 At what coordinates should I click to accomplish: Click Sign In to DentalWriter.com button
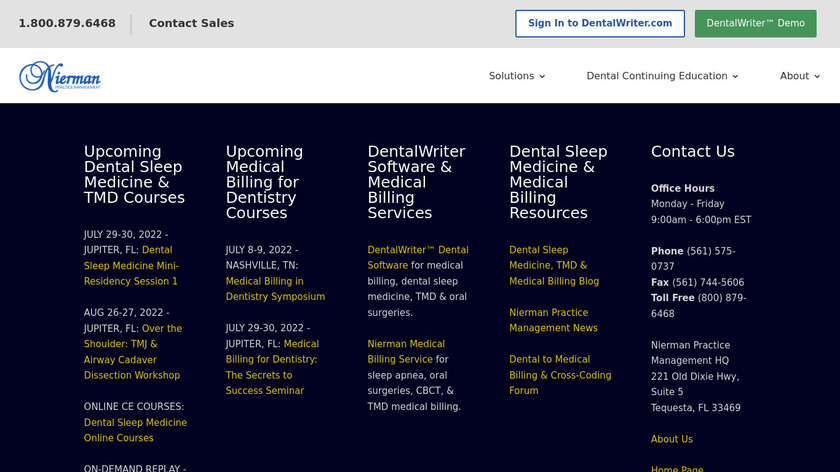pos(600,24)
